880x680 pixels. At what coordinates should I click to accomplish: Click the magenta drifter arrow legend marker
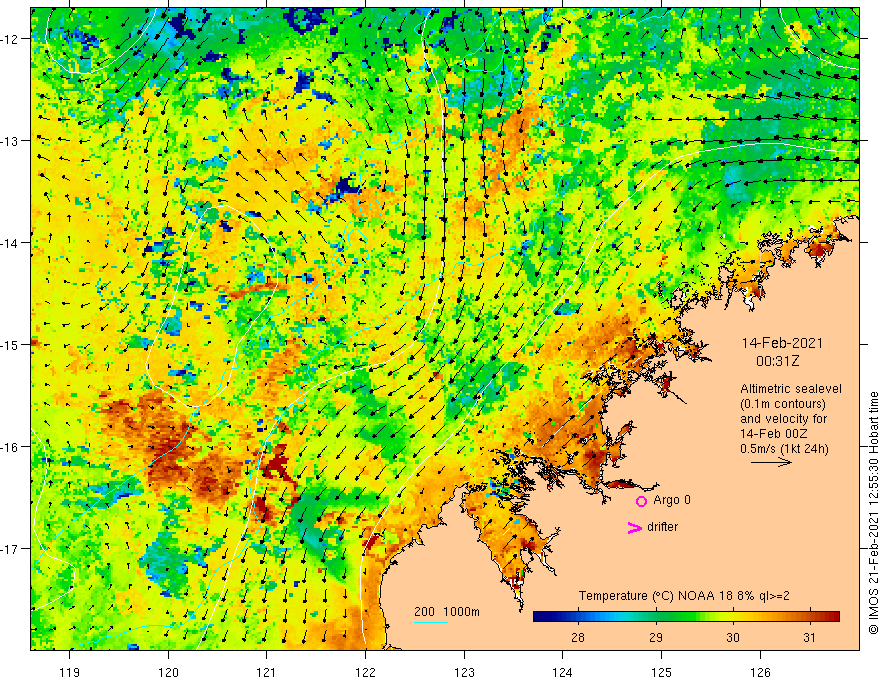635,527
